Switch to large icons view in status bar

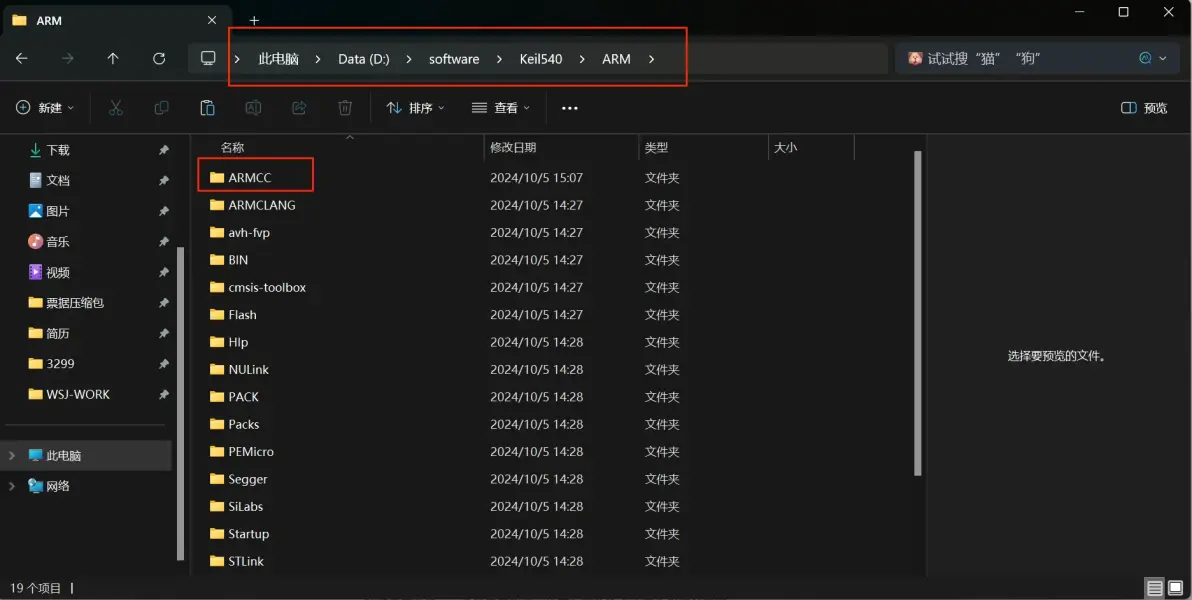point(1175,588)
